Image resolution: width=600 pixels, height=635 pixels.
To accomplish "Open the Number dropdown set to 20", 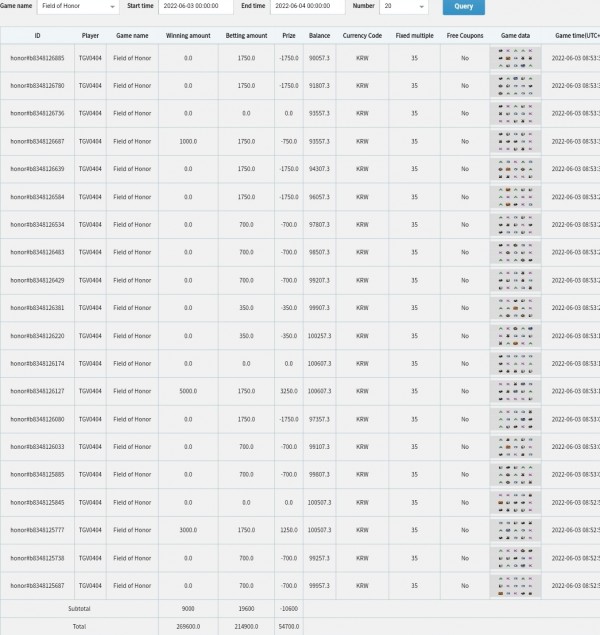I will (x=404, y=6).
